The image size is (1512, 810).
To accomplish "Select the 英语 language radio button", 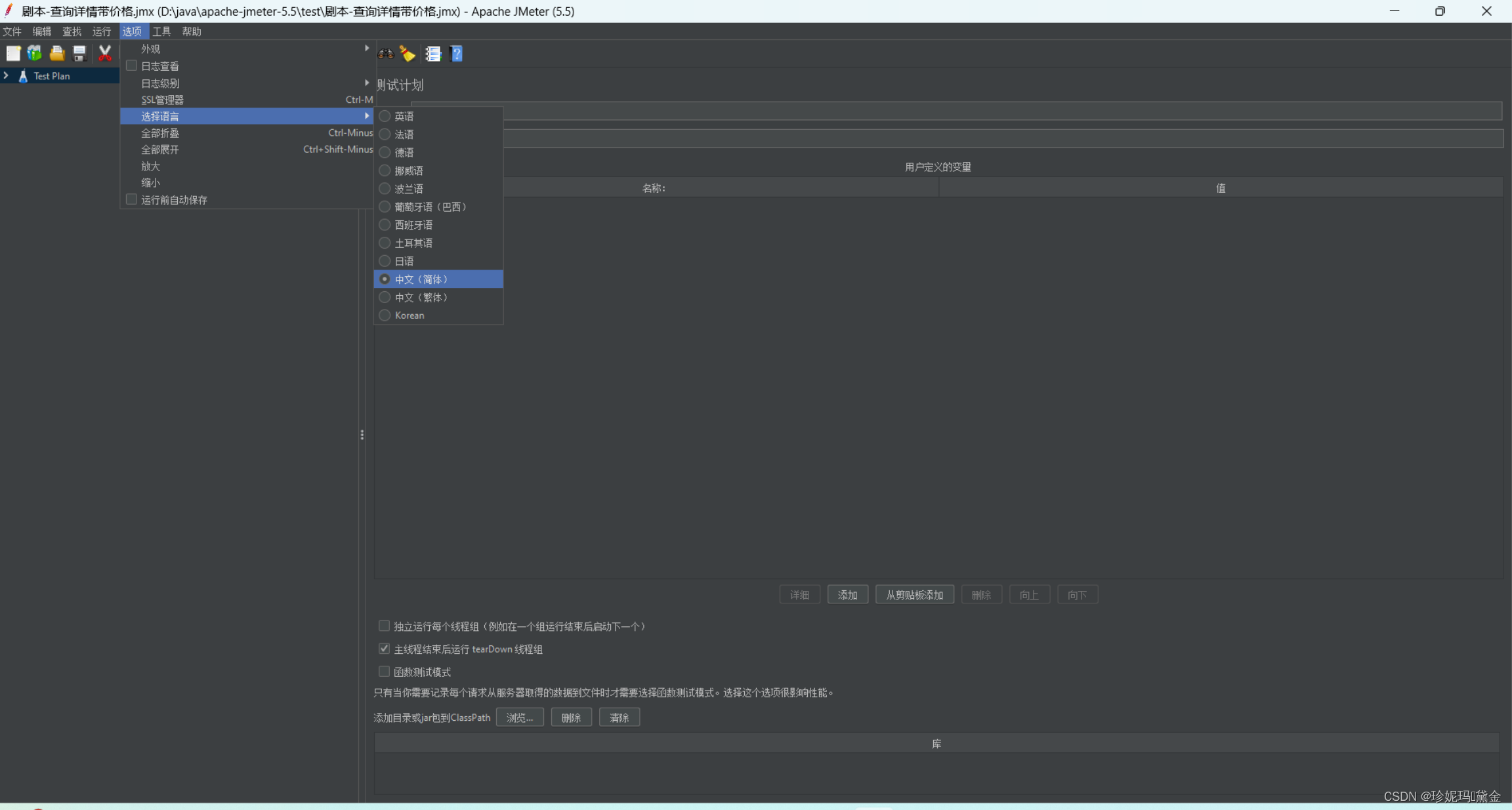I will point(385,116).
